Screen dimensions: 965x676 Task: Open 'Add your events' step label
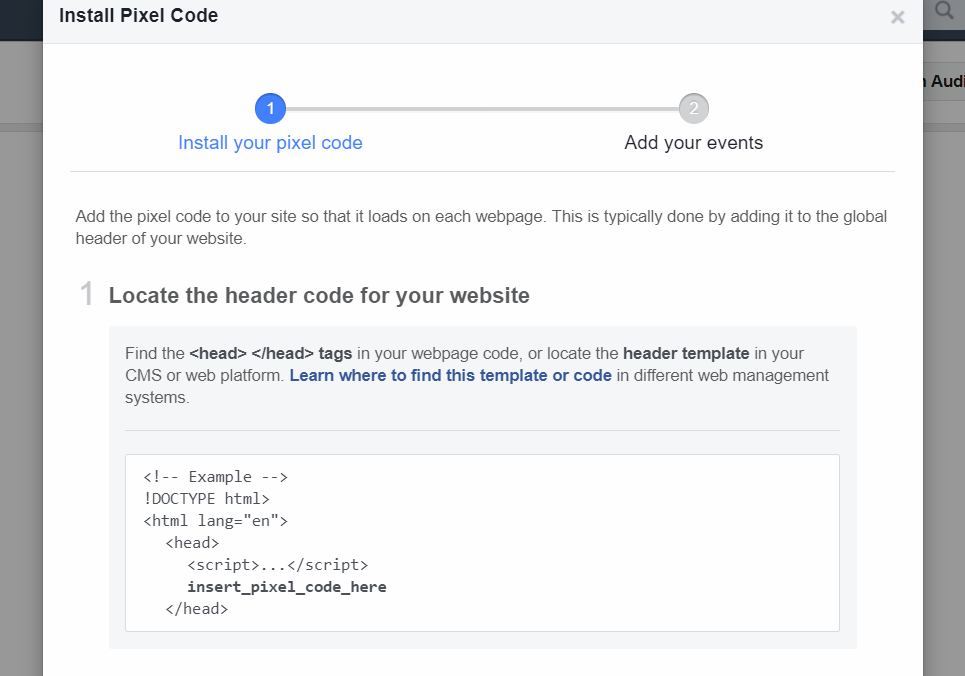point(694,143)
